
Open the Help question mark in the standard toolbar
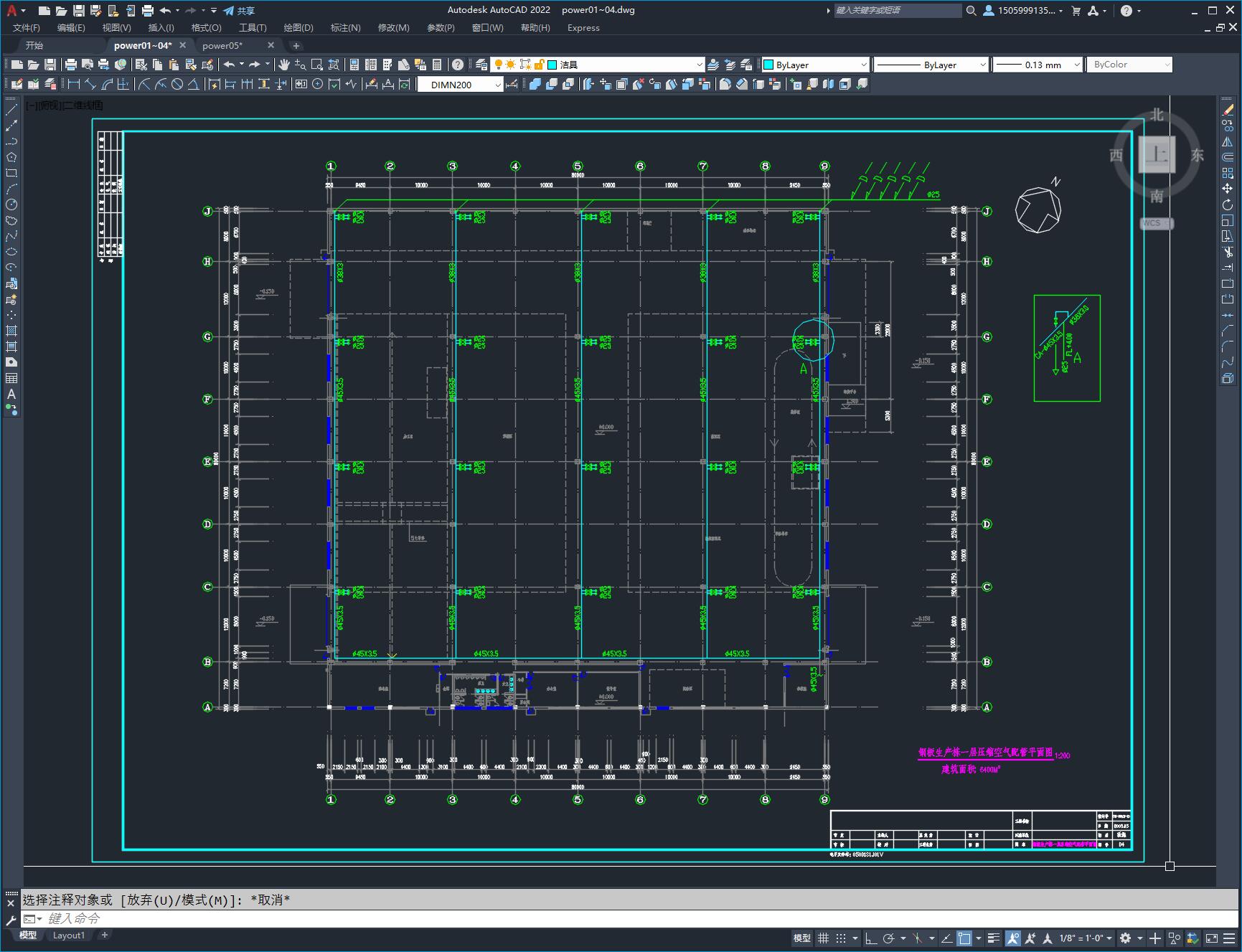coord(458,65)
